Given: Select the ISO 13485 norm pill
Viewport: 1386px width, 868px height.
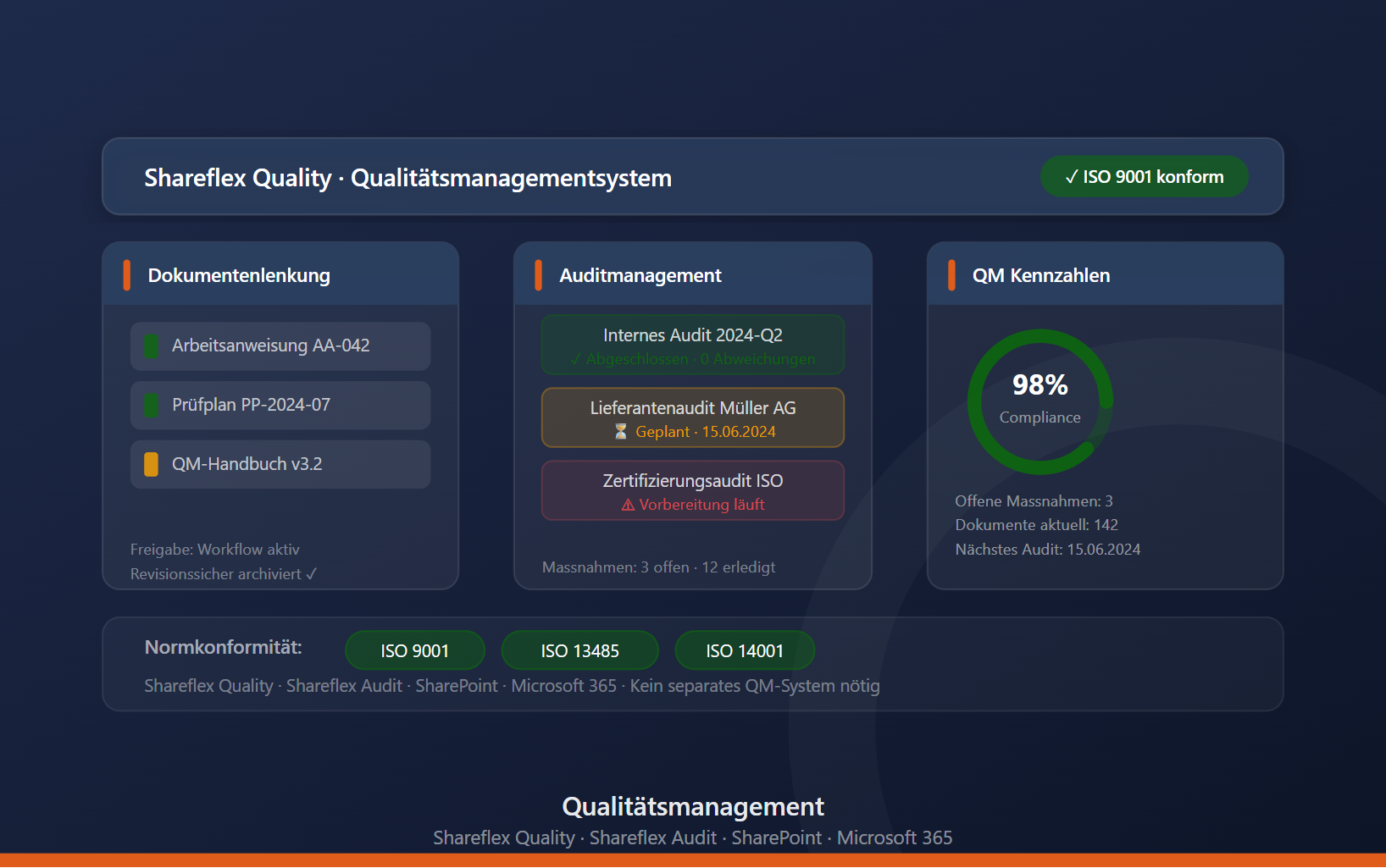Looking at the screenshot, I should (x=580, y=651).
